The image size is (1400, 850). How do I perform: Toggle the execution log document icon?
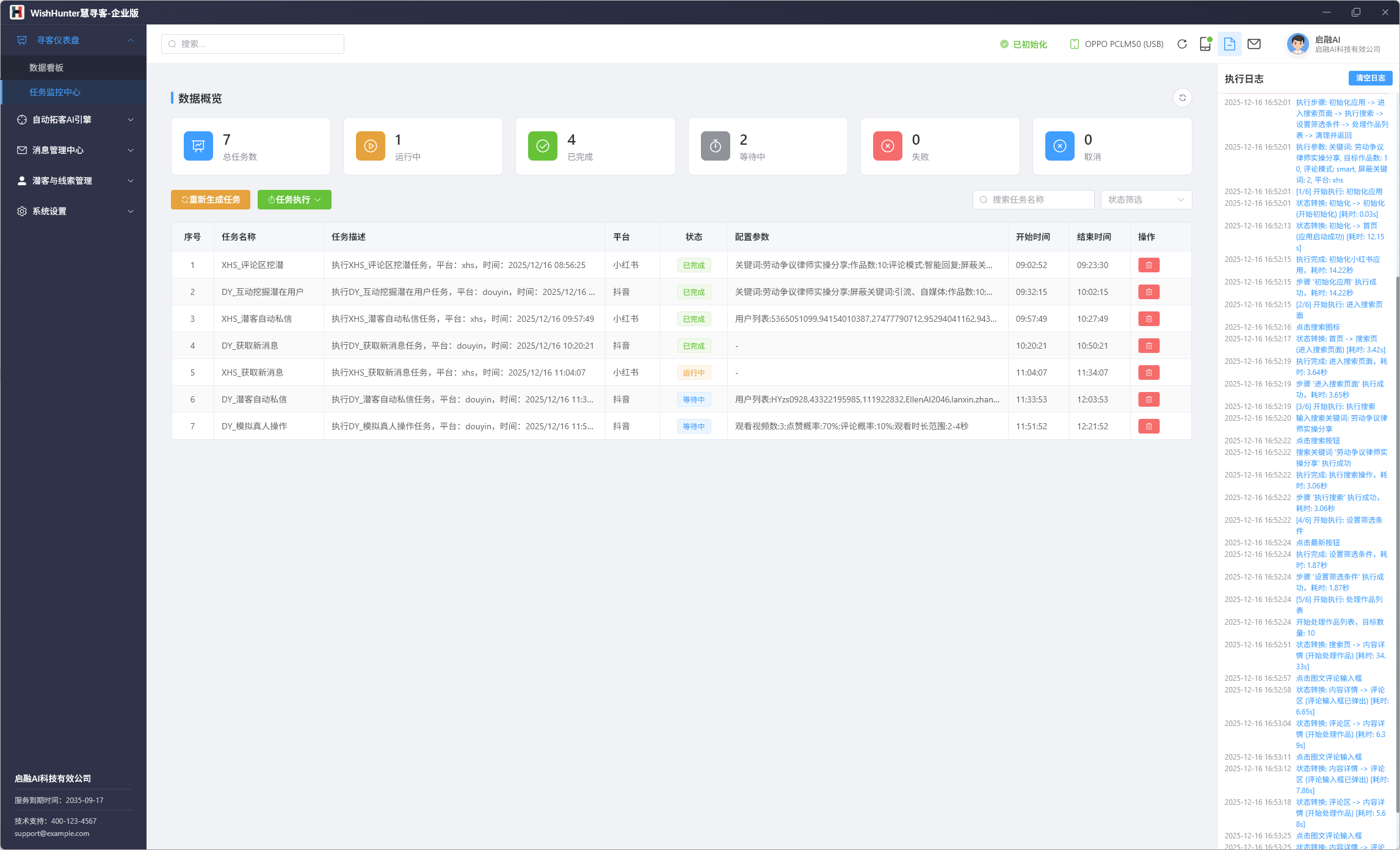(1230, 44)
